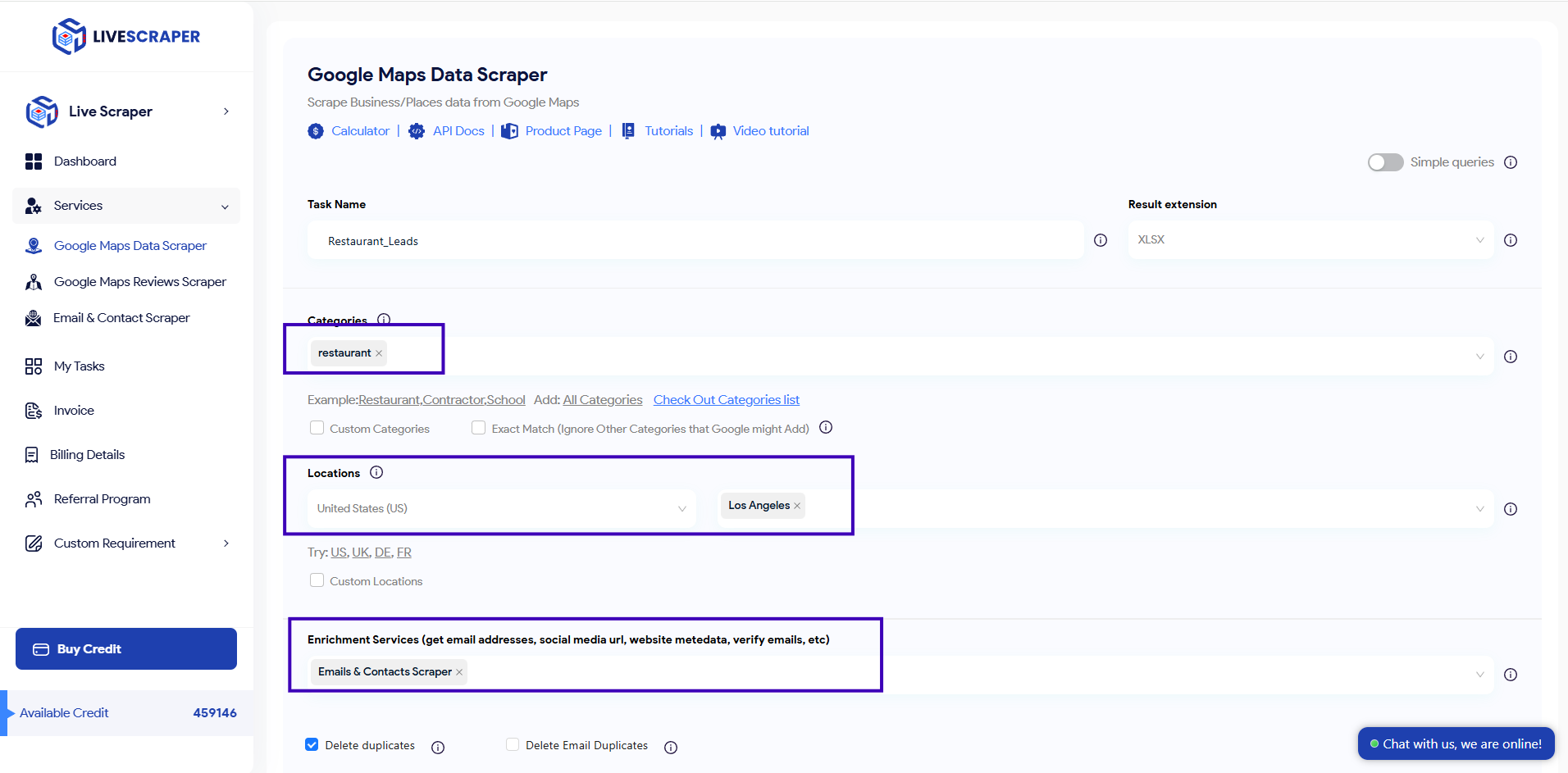Click the All Categories link
Image resolution: width=1568 pixels, height=773 pixels.
click(603, 400)
